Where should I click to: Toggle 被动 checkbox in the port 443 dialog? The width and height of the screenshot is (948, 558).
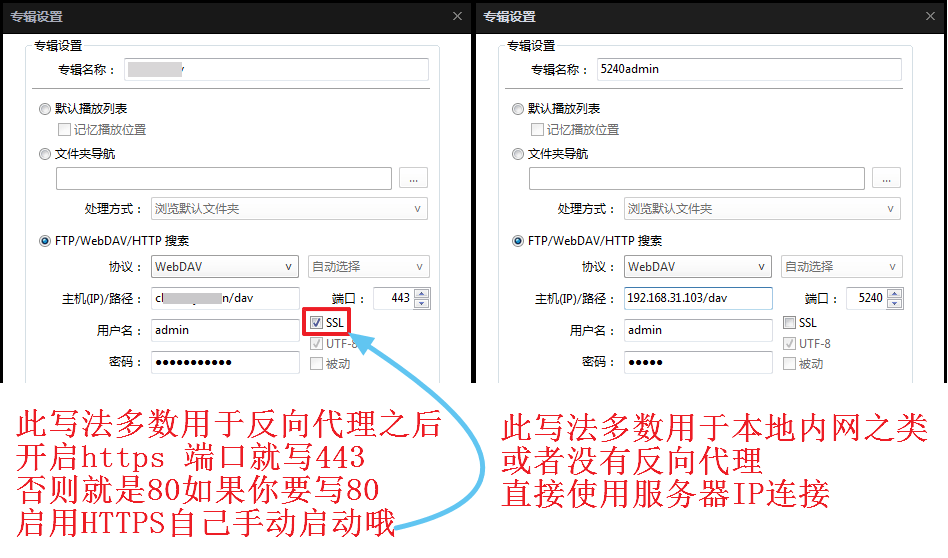click(317, 364)
